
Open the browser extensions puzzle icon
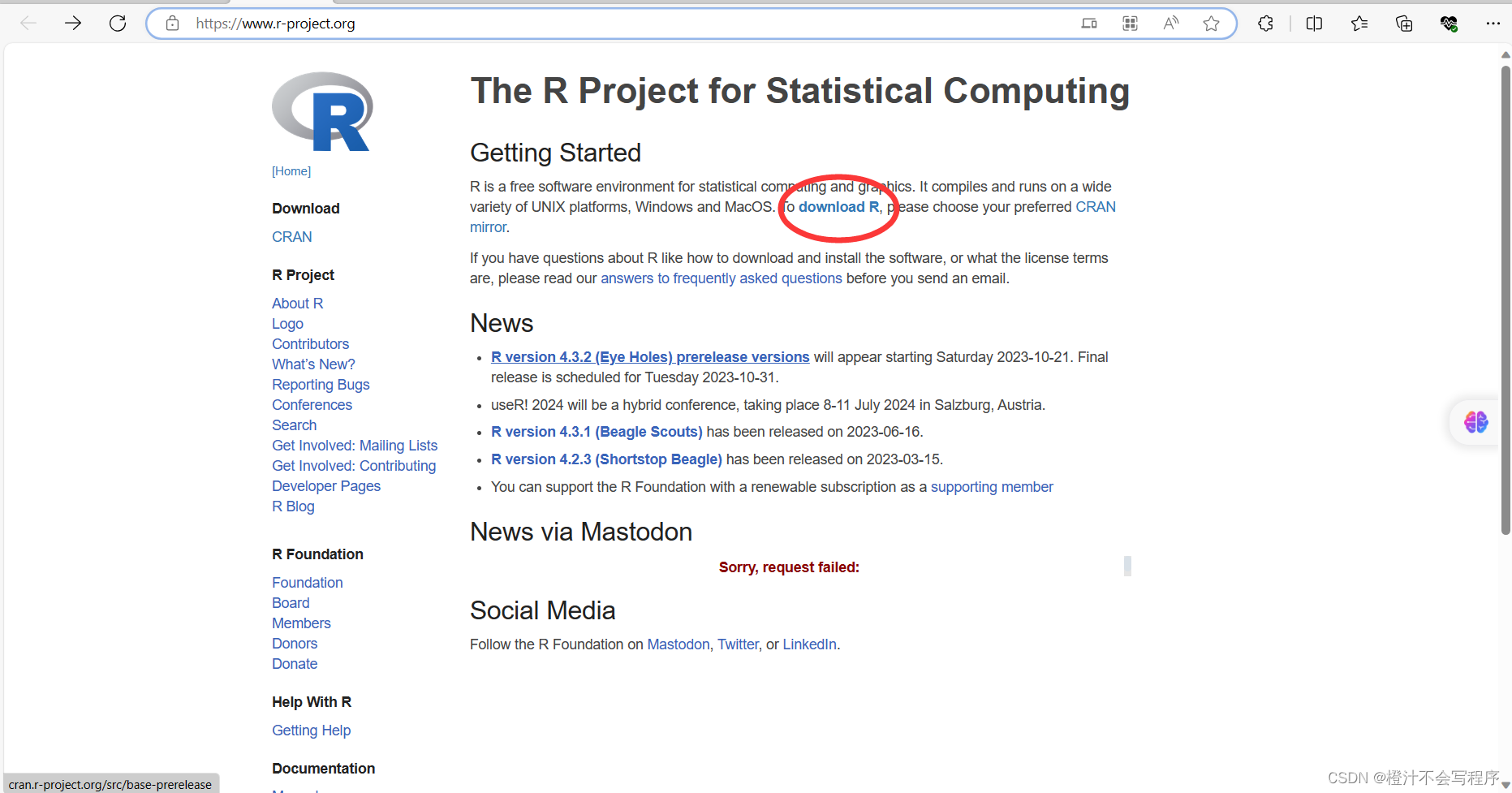(x=1265, y=24)
